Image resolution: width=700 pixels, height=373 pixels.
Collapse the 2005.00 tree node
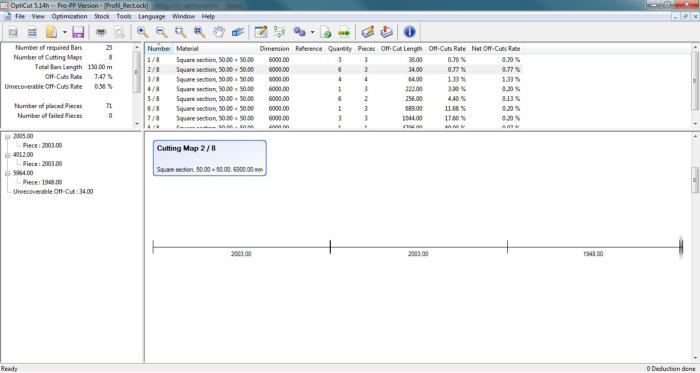[8, 137]
